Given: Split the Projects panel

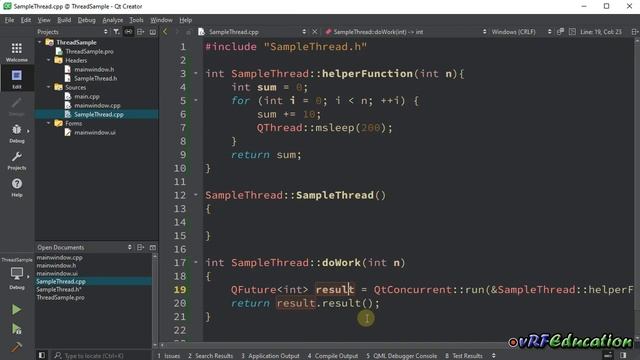Looking at the screenshot, I should [140, 31].
